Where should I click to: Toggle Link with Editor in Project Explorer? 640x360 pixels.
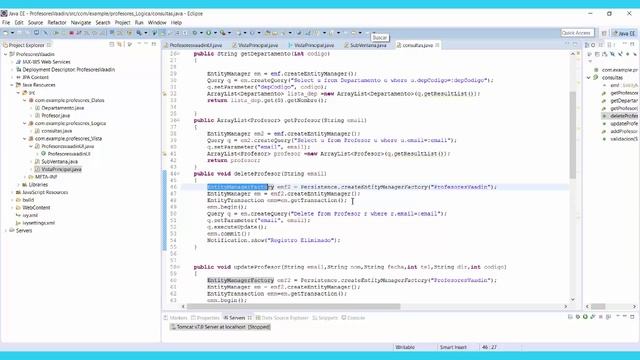[119, 44]
